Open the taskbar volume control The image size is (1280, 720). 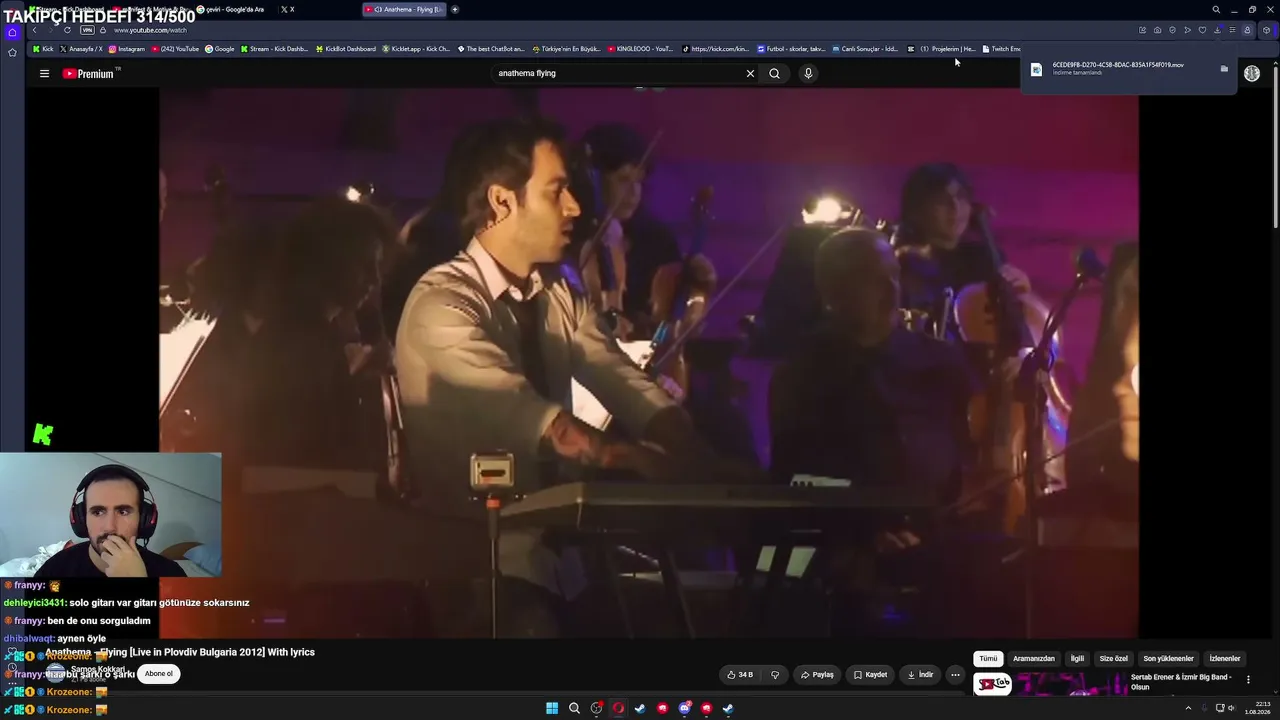(x=1231, y=708)
